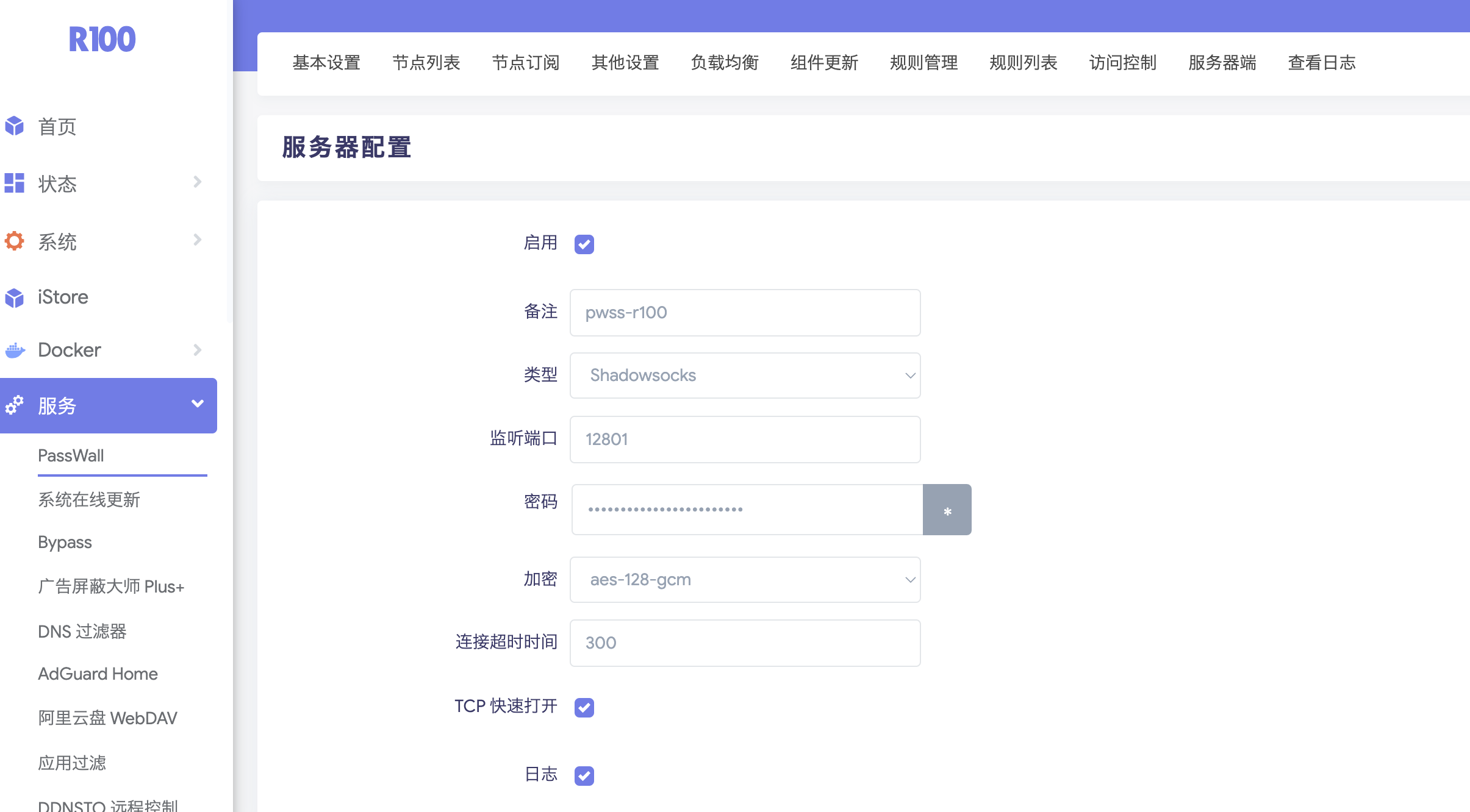Switch to the 节点列表 tab

point(426,63)
